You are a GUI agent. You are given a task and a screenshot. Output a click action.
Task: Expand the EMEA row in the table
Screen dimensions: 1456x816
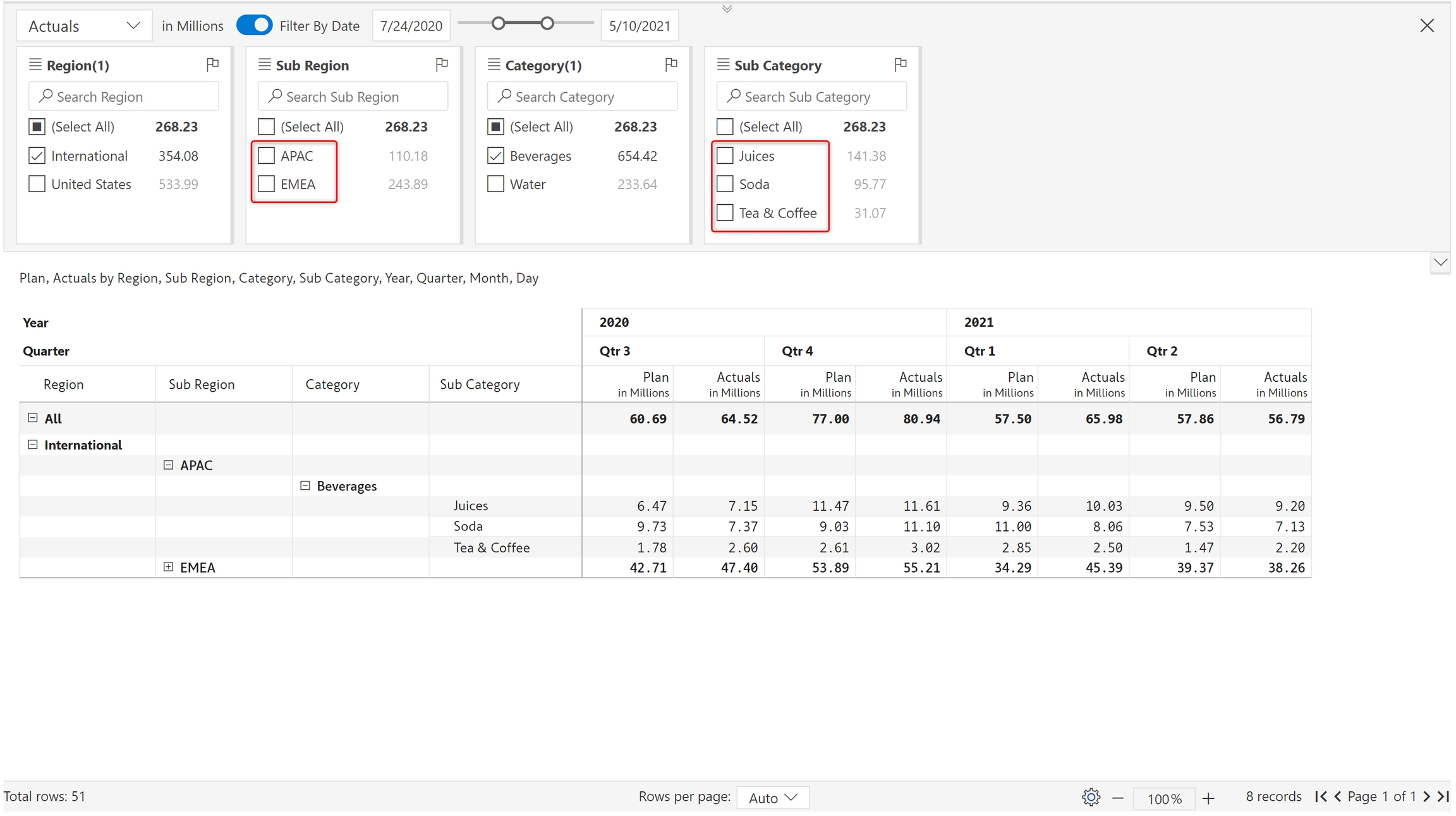168,567
